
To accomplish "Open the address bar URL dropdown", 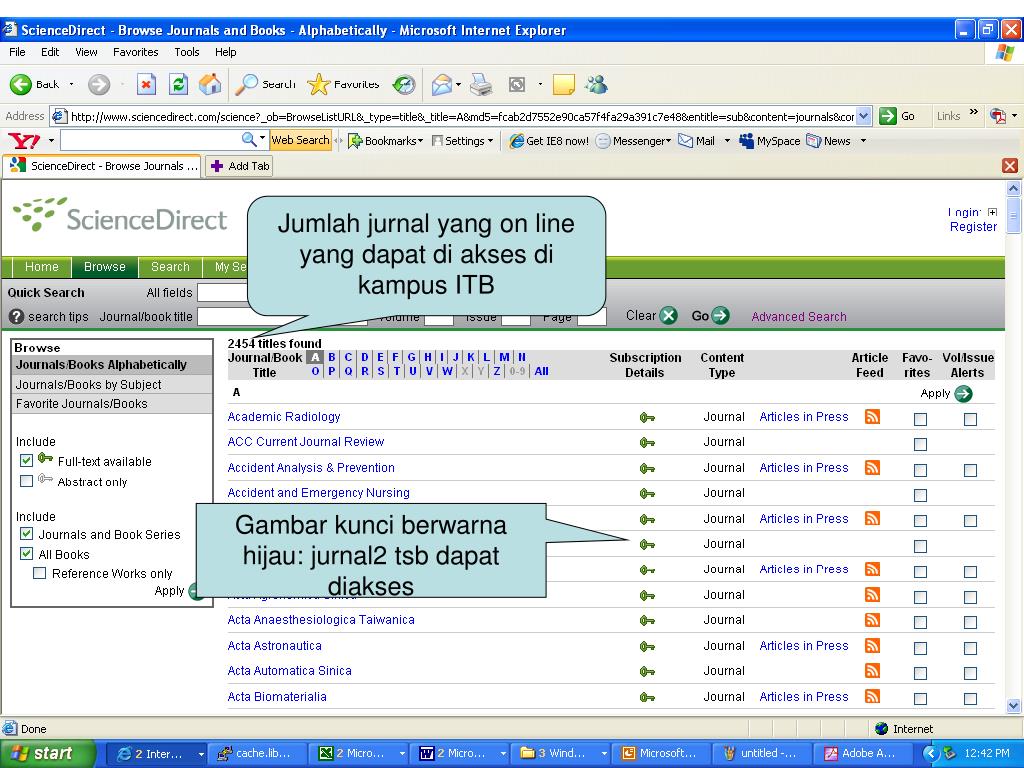I will (864, 116).
